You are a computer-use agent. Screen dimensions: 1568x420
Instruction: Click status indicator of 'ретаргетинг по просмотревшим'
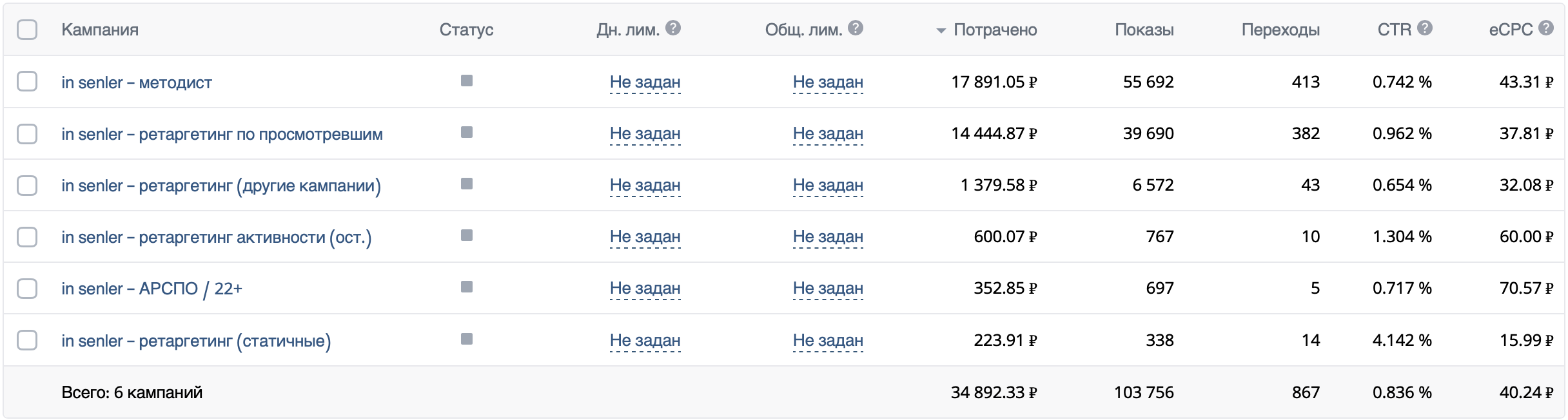tap(465, 133)
